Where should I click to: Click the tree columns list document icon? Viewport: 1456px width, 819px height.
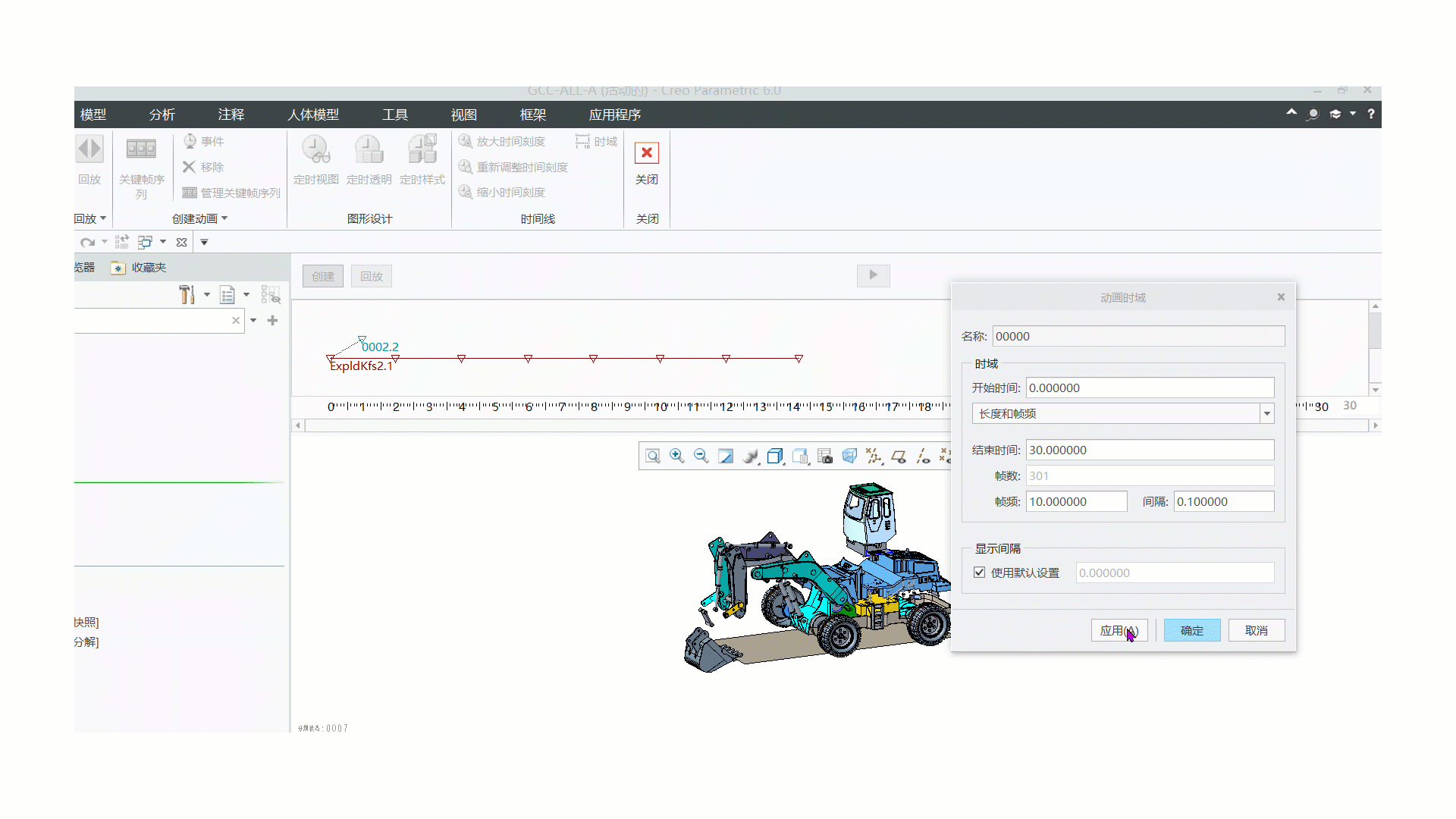point(227,295)
